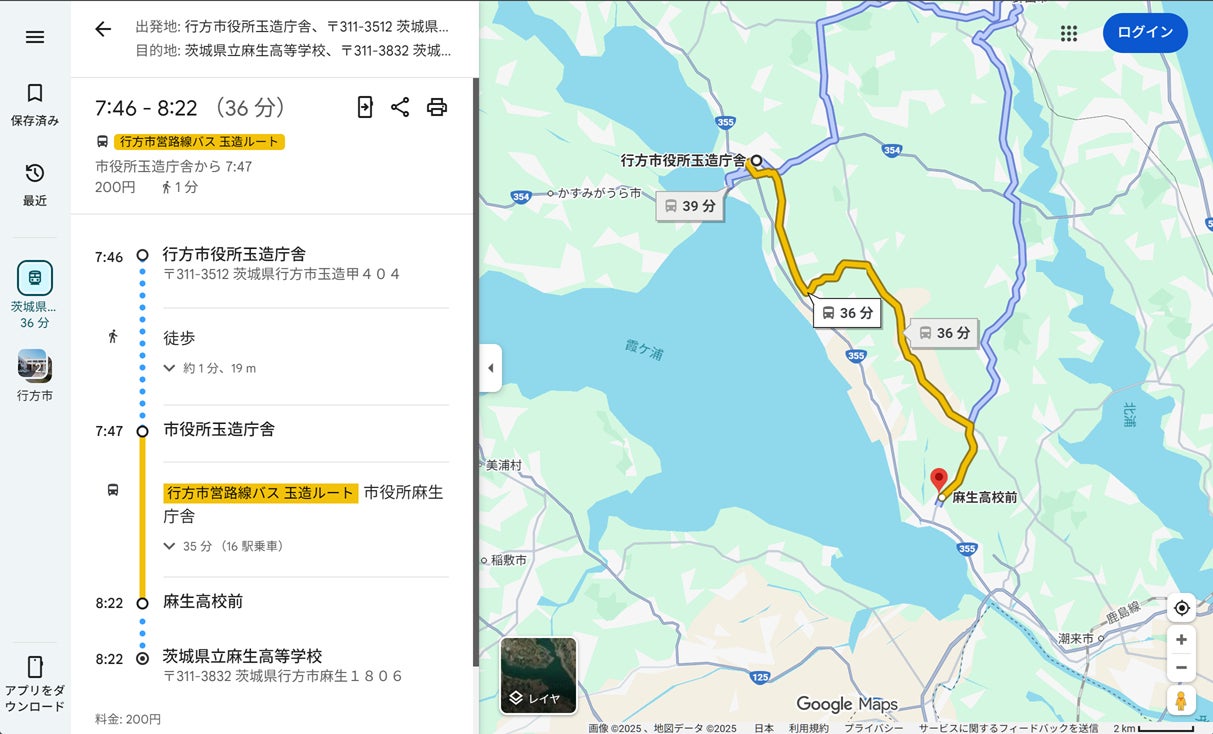This screenshot has height=734, width=1213.
Task: Switch map layer via レイヤ thumbnail
Action: point(539,675)
